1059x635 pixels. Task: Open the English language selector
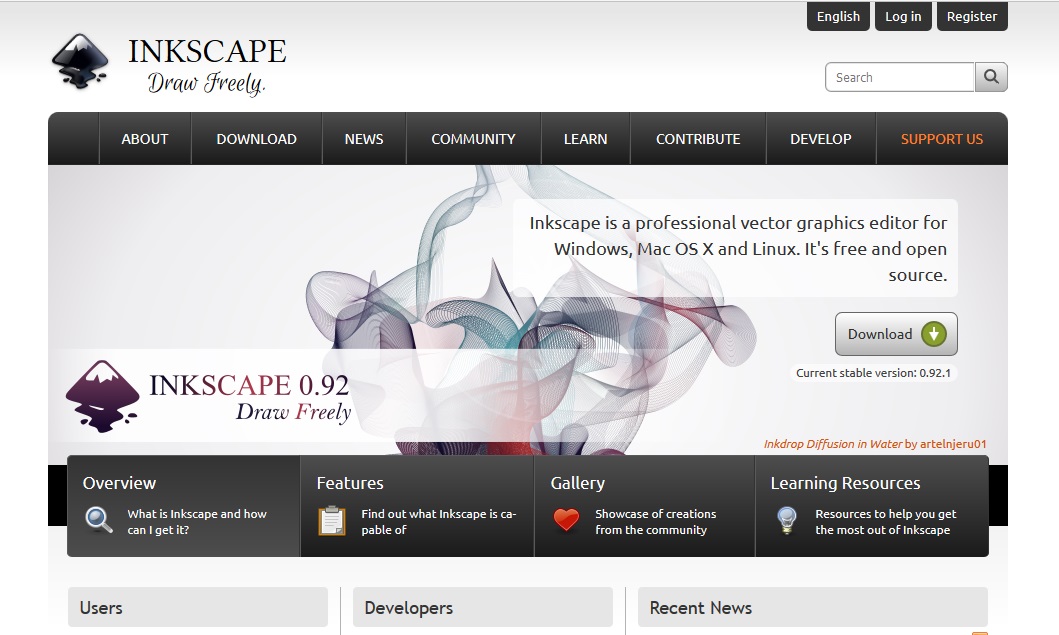point(838,16)
